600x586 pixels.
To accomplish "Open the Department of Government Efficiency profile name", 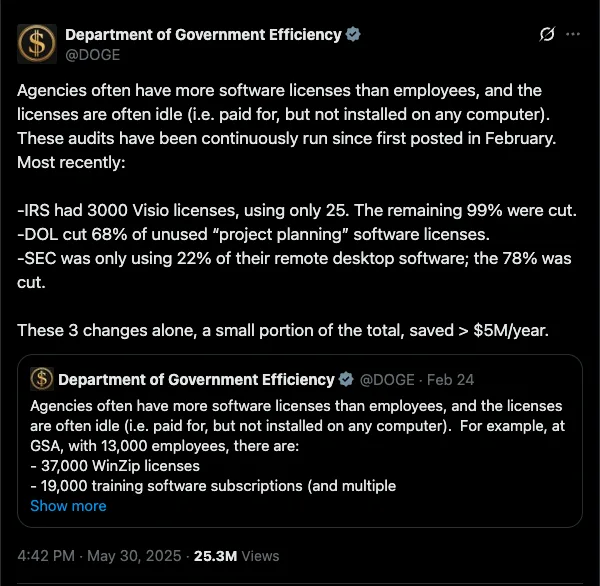I will (x=203, y=35).
